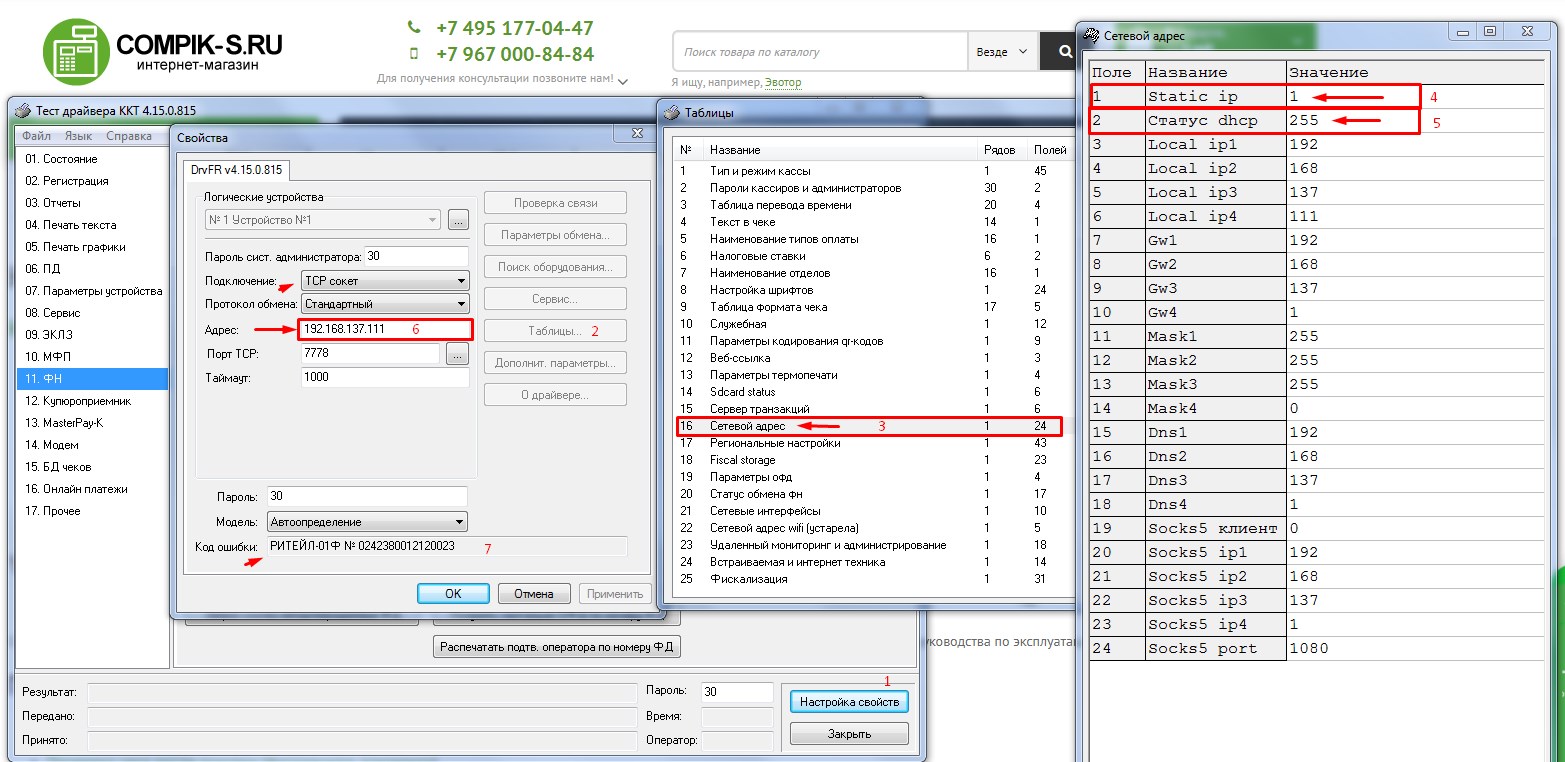This screenshot has width=1565, height=762.
Task: Open the Файл menu
Action: click(36, 136)
